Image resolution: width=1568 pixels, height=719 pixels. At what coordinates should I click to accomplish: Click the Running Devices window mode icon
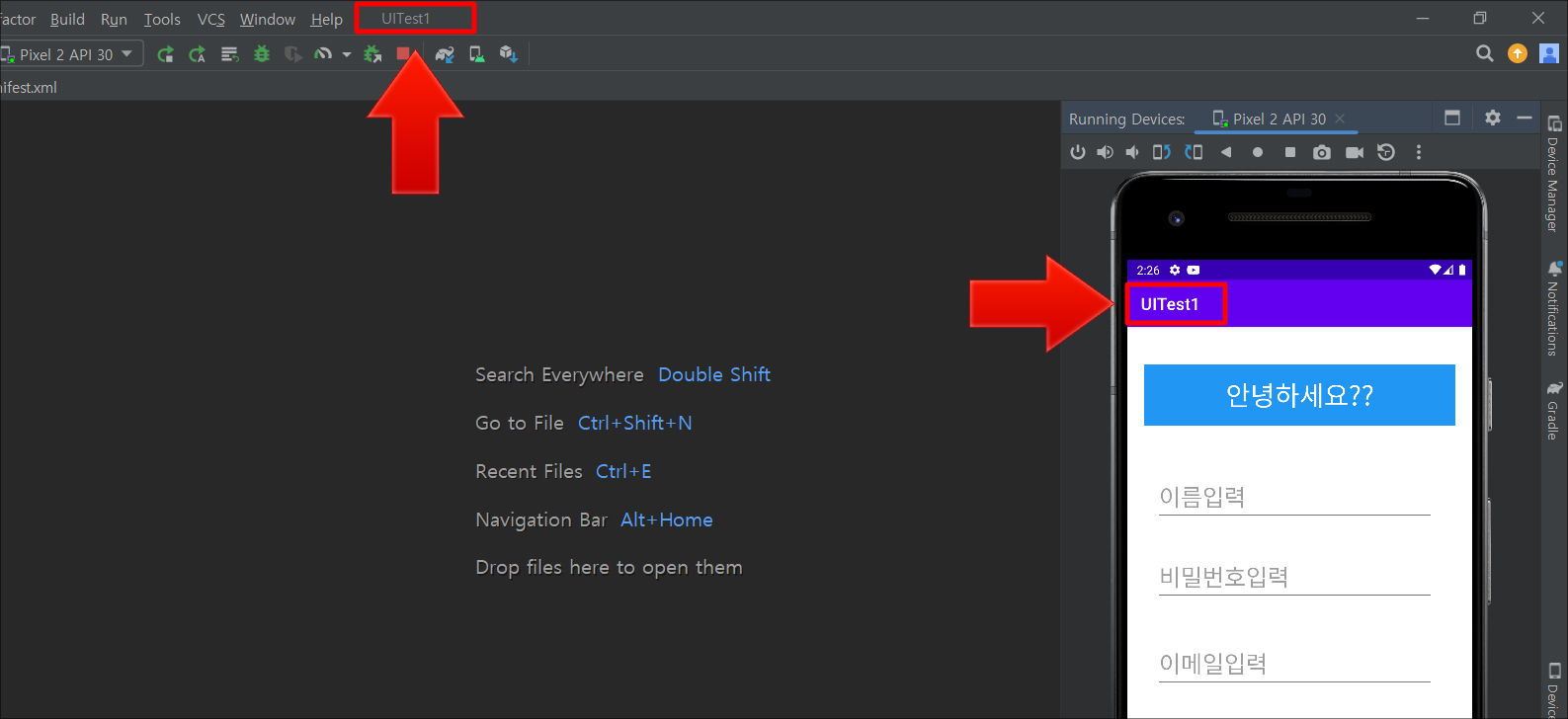pos(1452,118)
